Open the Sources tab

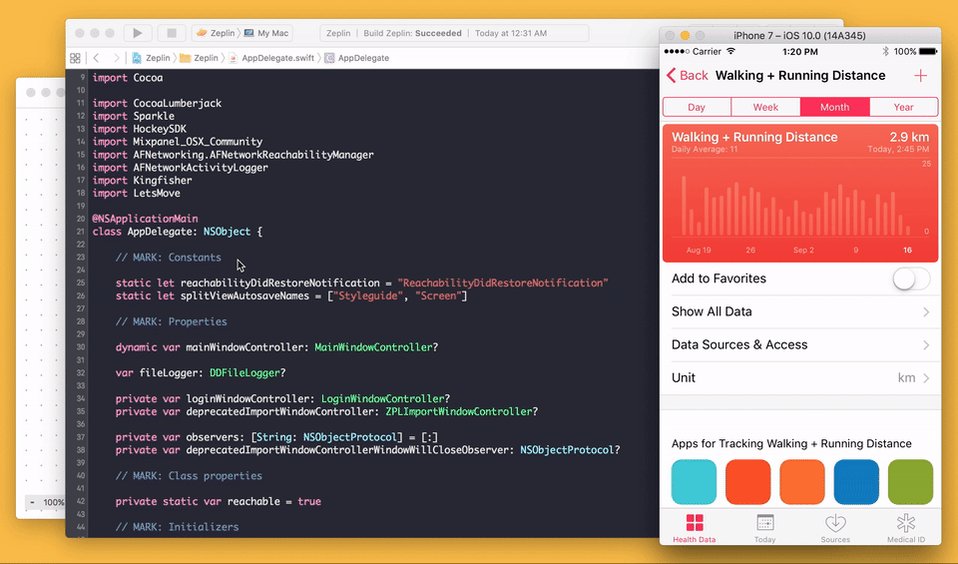tap(835, 528)
